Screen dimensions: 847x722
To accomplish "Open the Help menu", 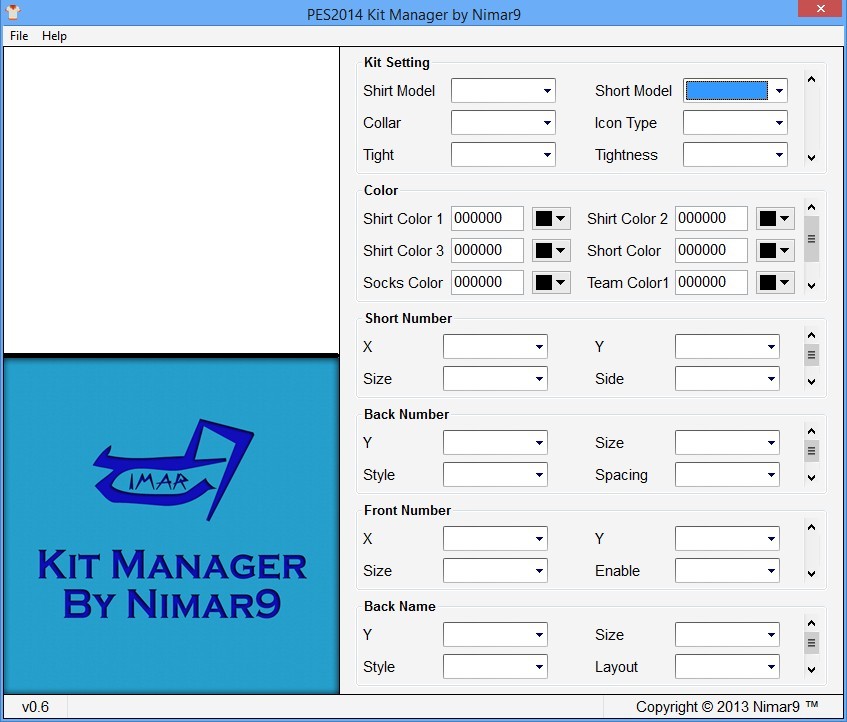I will (x=54, y=36).
